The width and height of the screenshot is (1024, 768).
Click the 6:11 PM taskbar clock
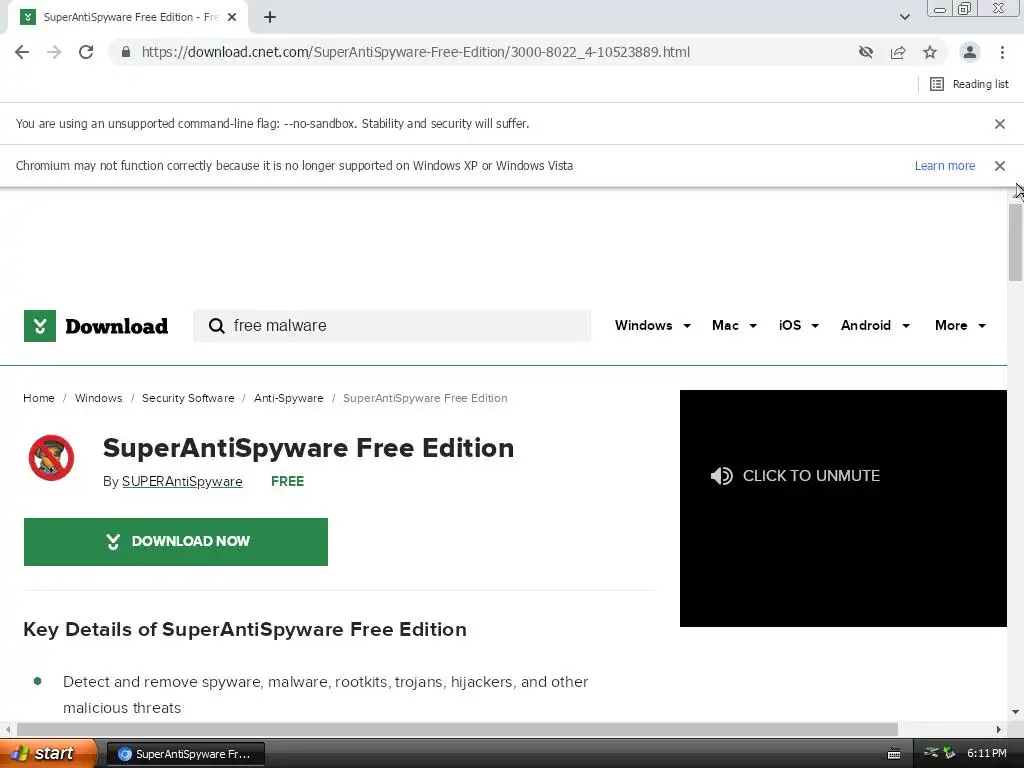point(986,754)
